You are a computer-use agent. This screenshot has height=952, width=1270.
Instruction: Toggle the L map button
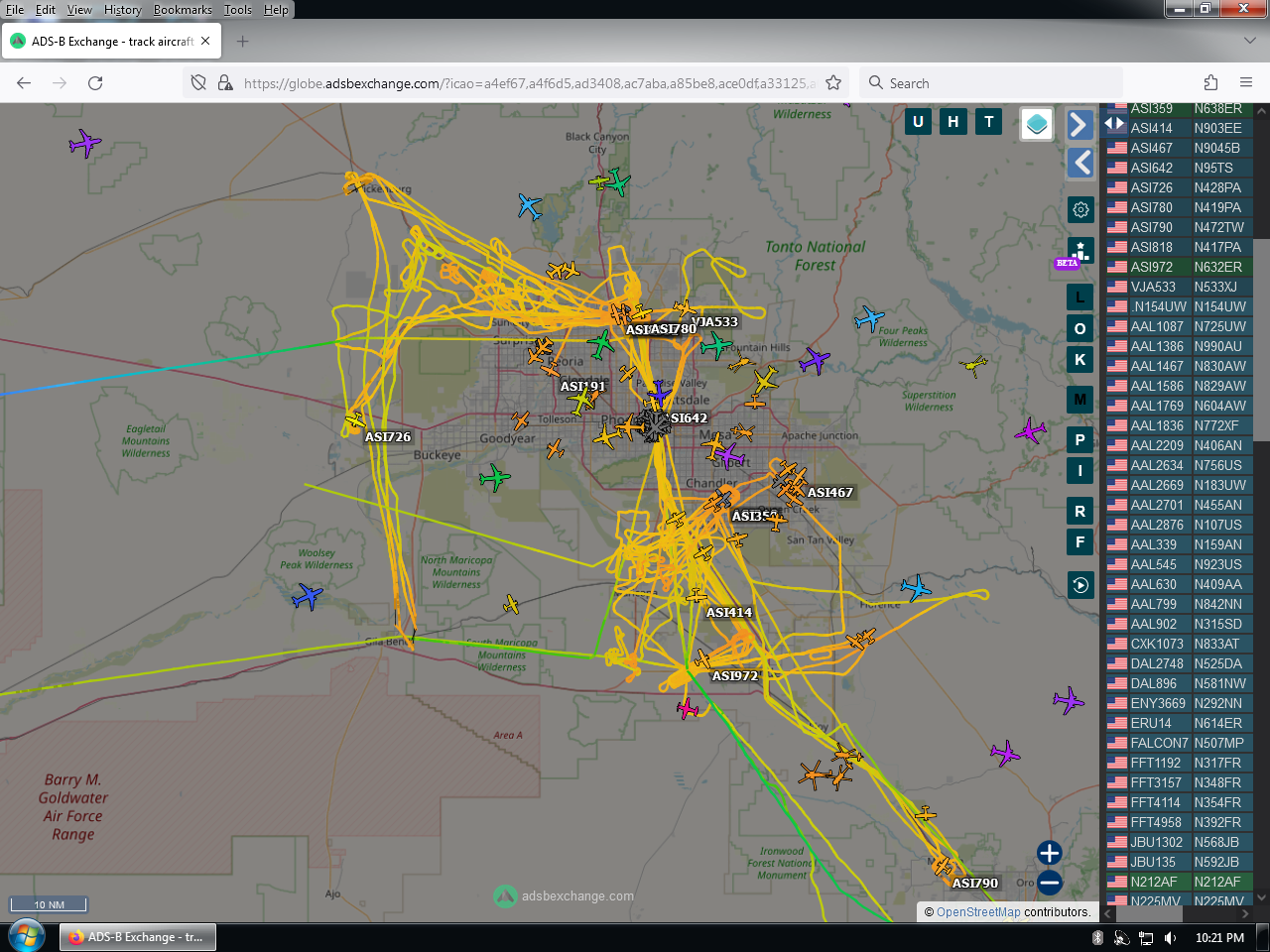[1080, 297]
